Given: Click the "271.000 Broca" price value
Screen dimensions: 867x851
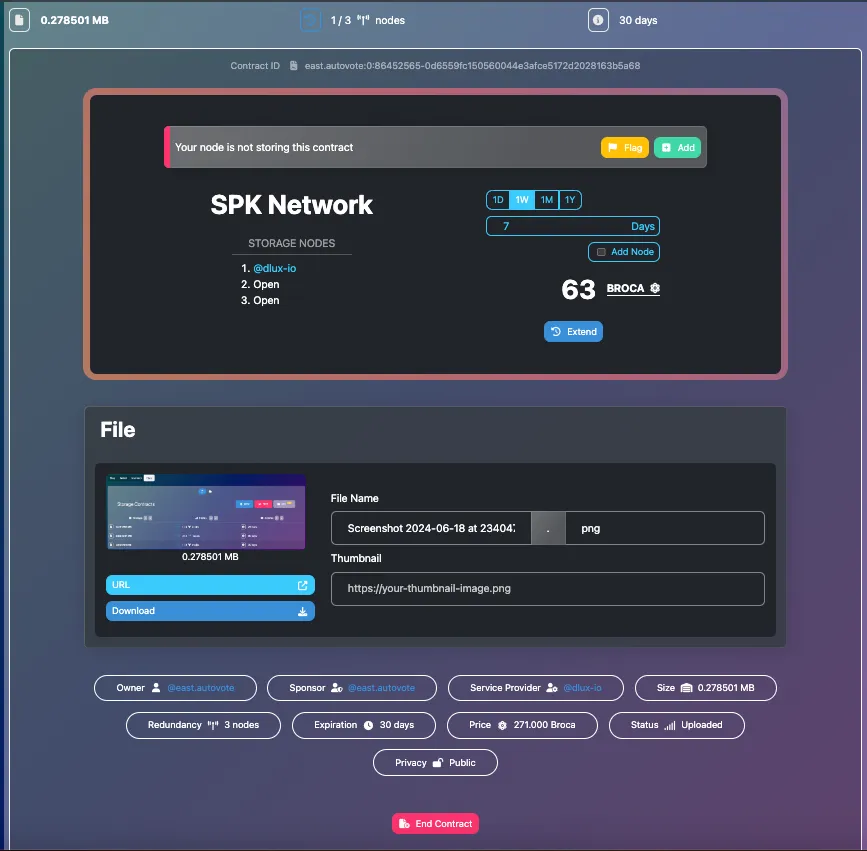Looking at the screenshot, I should click(544, 725).
